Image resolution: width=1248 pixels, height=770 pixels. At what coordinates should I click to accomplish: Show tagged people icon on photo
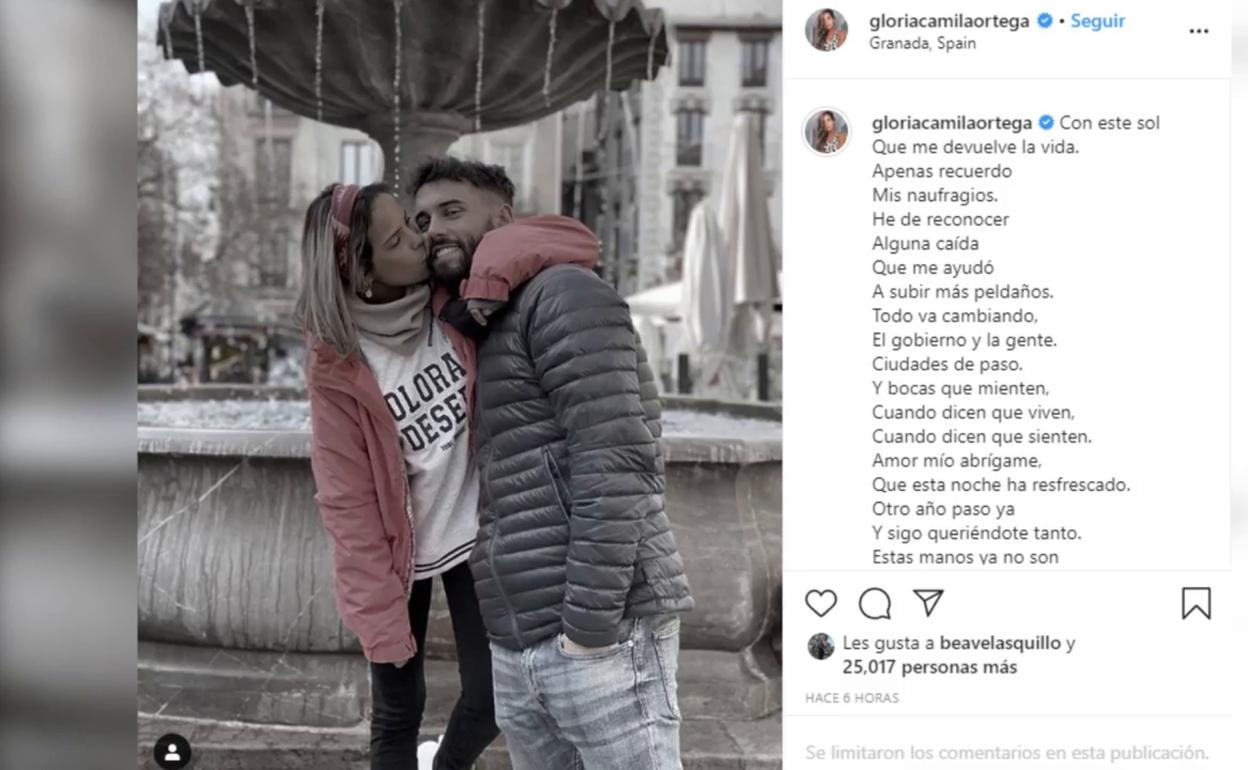coord(173,751)
